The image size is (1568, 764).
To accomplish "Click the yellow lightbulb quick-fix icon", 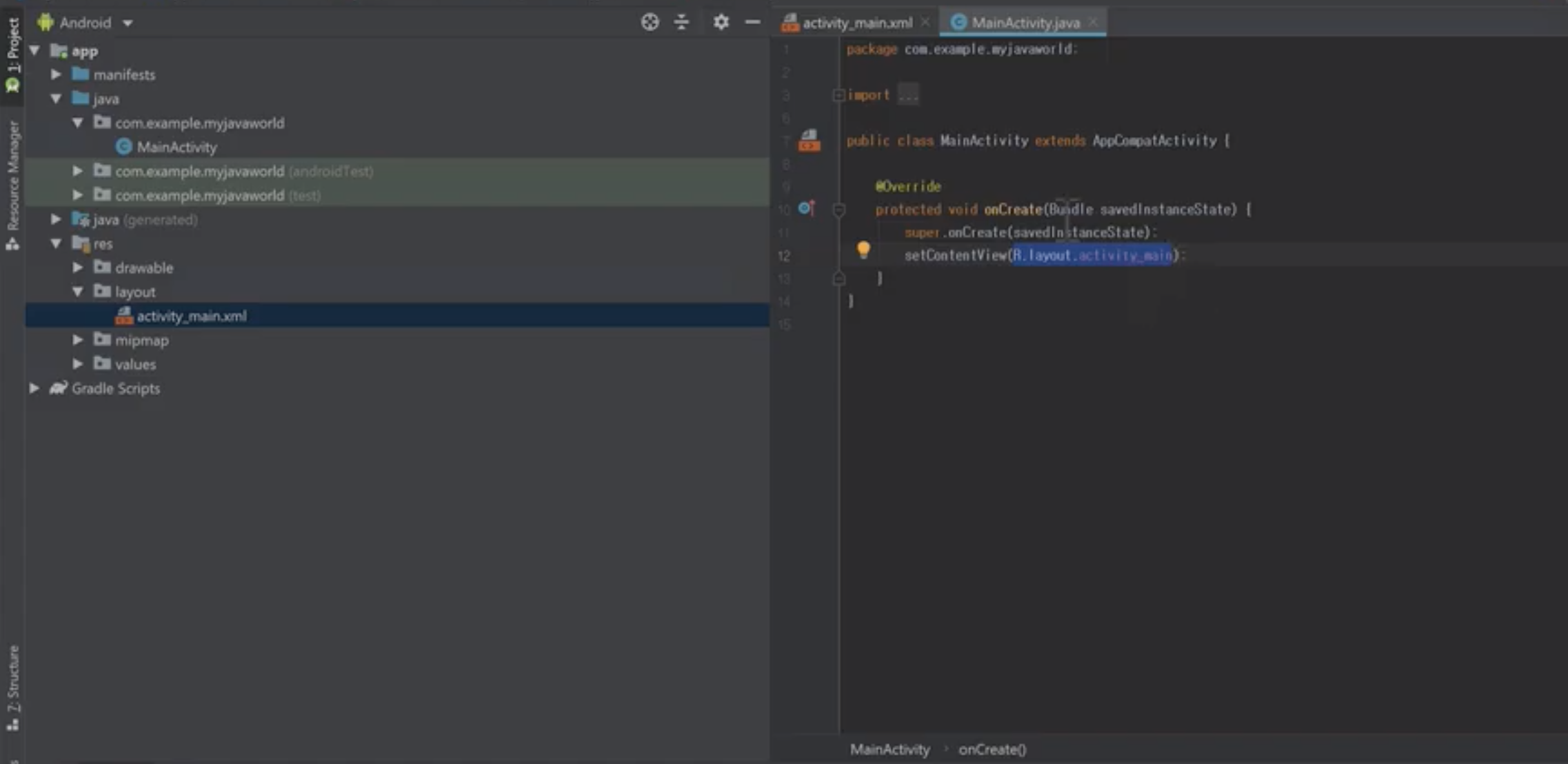I will click(863, 250).
